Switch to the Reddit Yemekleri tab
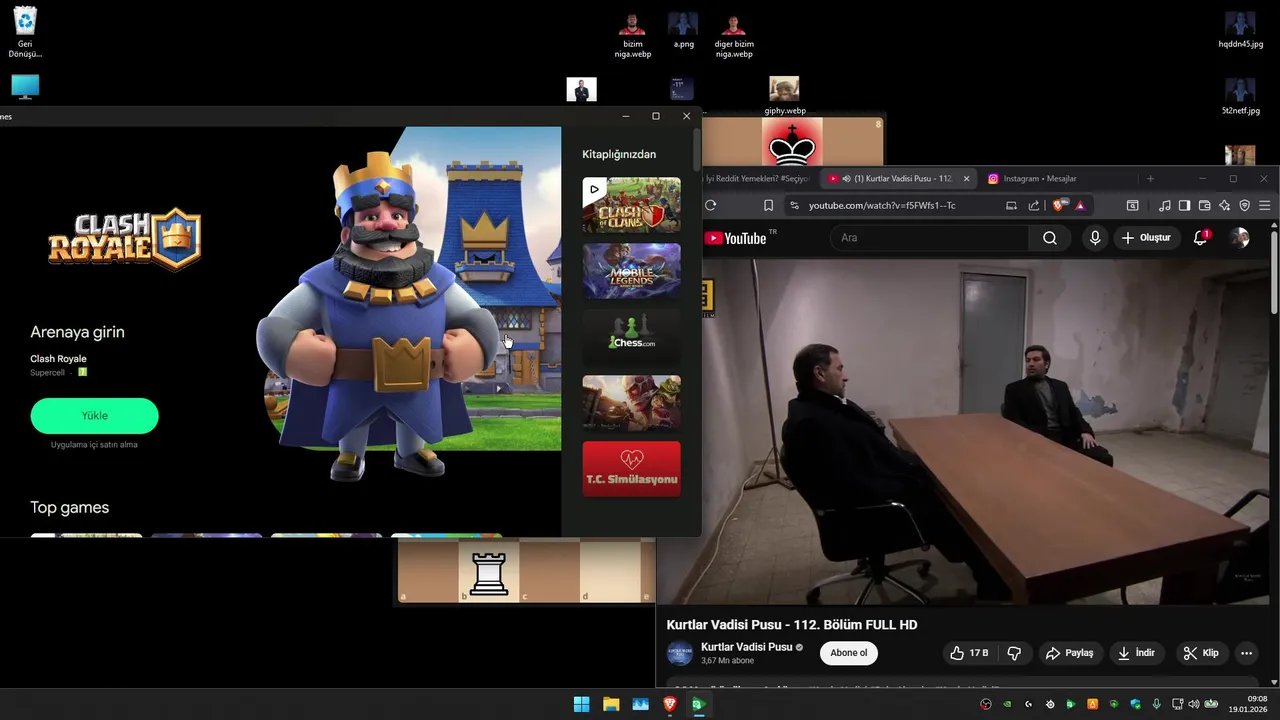This screenshot has width=1280, height=720. tap(758, 178)
